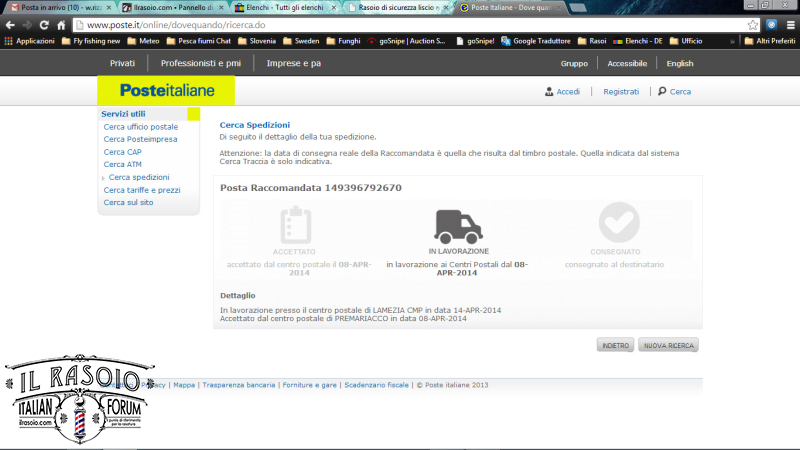Click the blue extension icon beside the star
Viewport: 800px width, 450px height.
pyautogui.click(x=771, y=24)
